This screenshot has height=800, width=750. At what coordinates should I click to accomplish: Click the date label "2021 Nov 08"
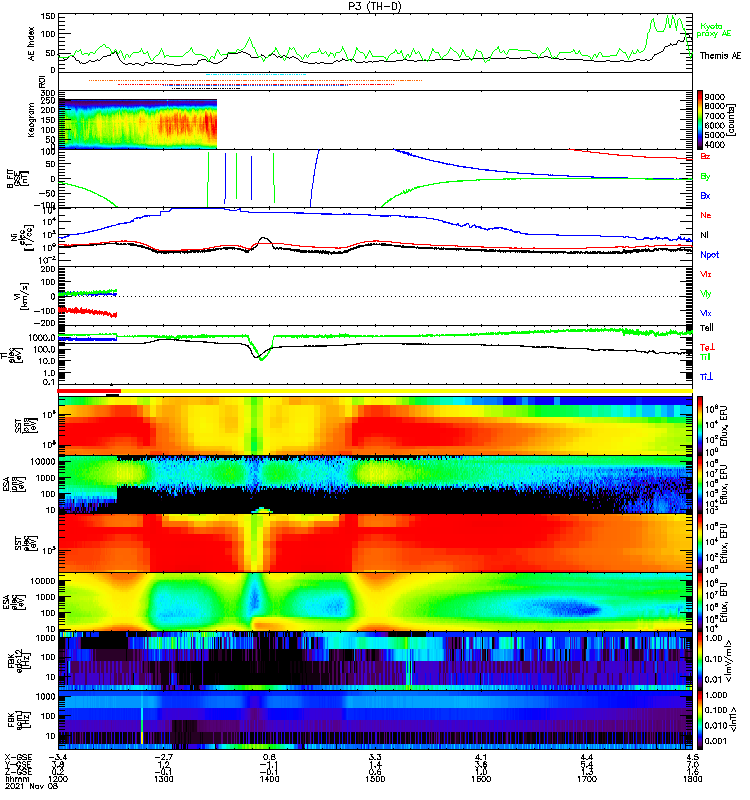(31, 786)
